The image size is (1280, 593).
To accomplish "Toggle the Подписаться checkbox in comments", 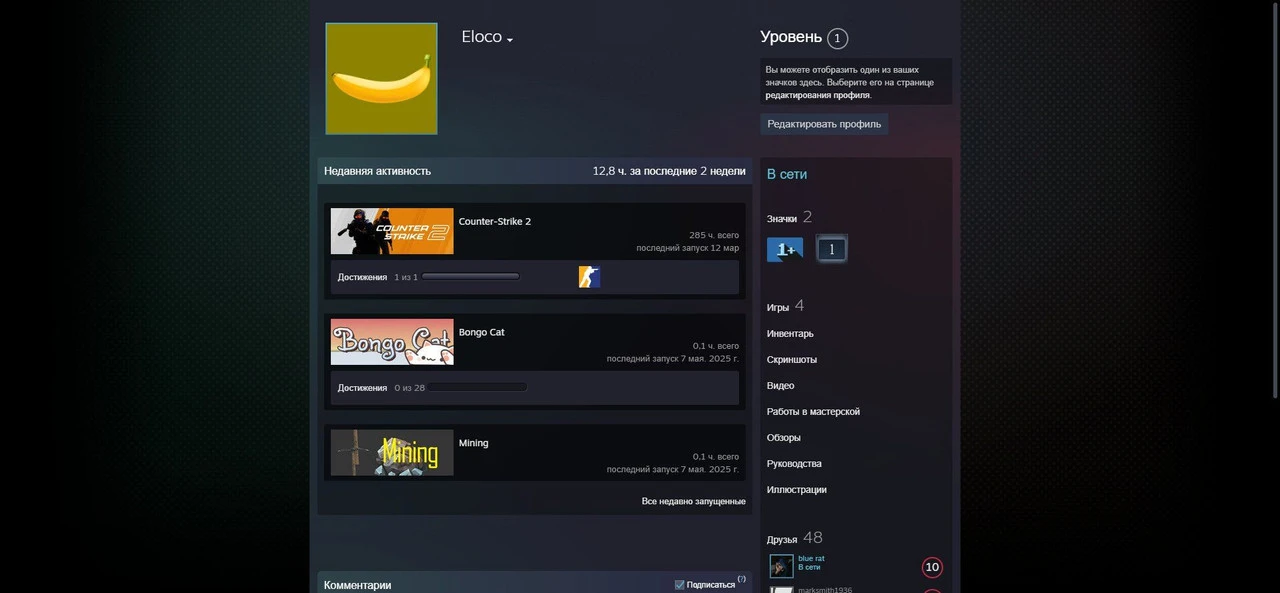I will click(680, 585).
